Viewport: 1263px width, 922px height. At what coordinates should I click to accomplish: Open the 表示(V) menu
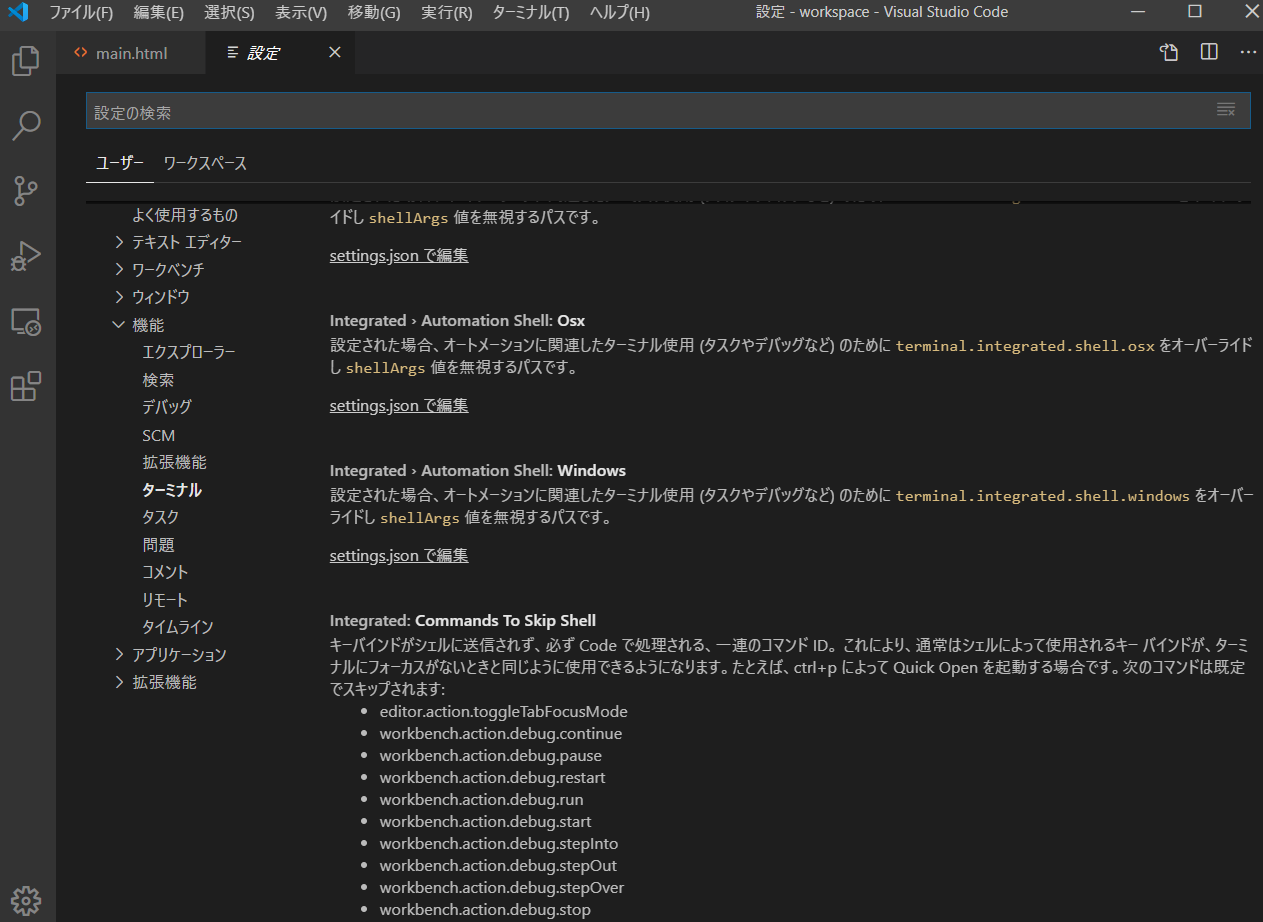point(301,12)
